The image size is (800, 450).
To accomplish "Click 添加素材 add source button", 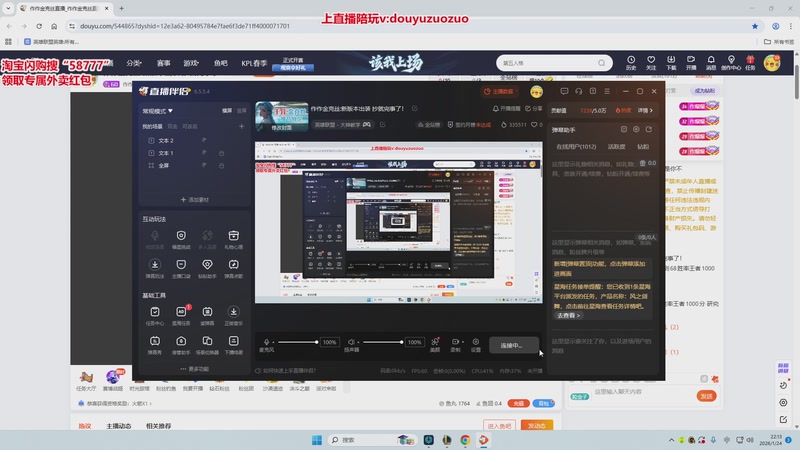I will pyautogui.click(x=194, y=199).
